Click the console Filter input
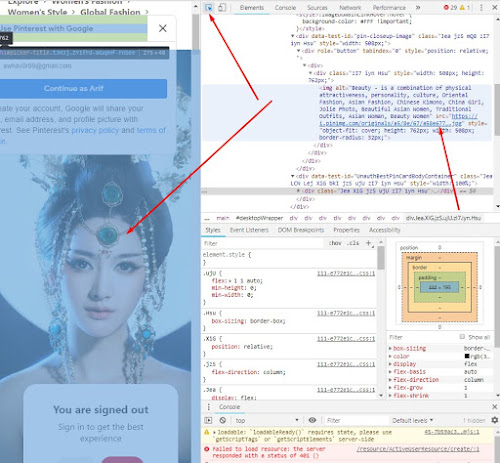This screenshot has width=500, height=463. point(357,421)
